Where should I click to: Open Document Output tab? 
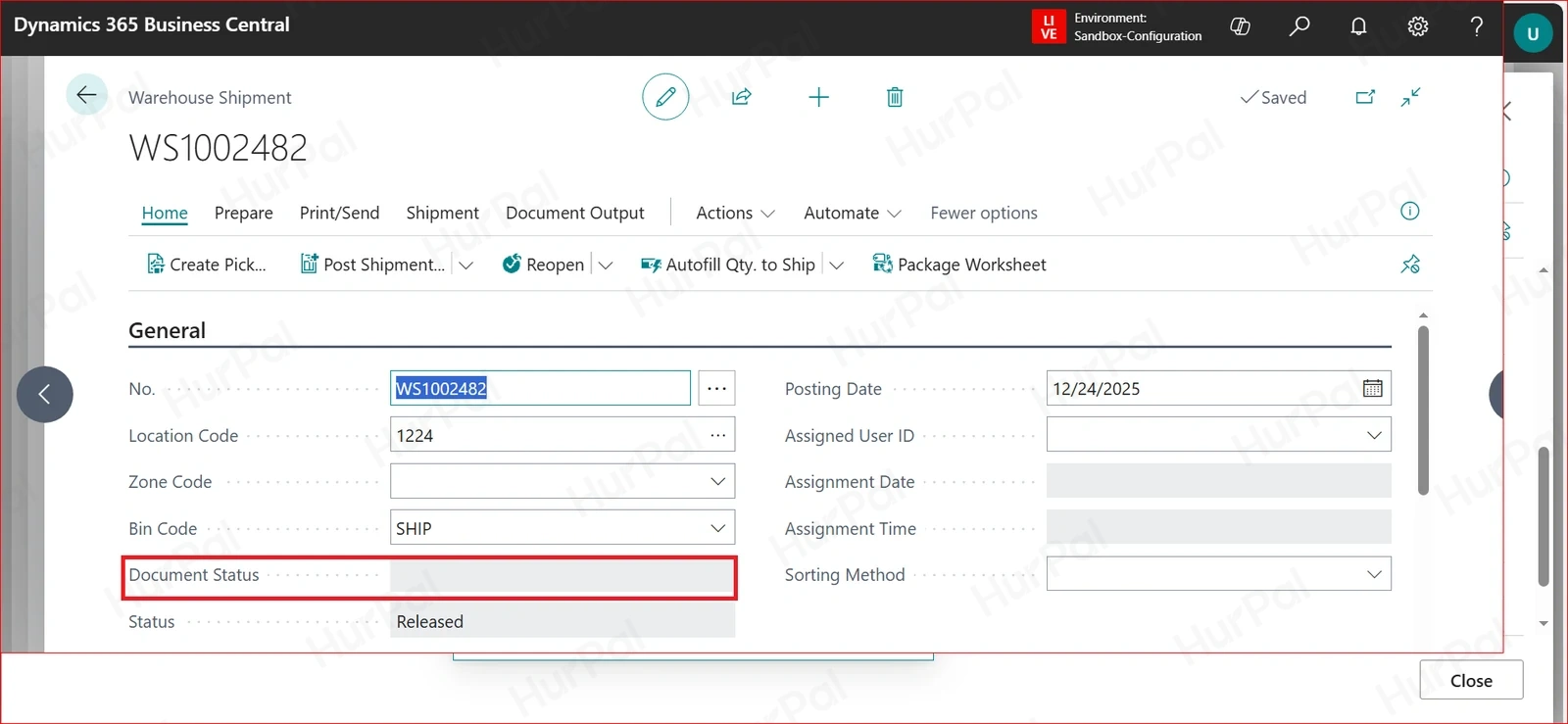click(575, 213)
